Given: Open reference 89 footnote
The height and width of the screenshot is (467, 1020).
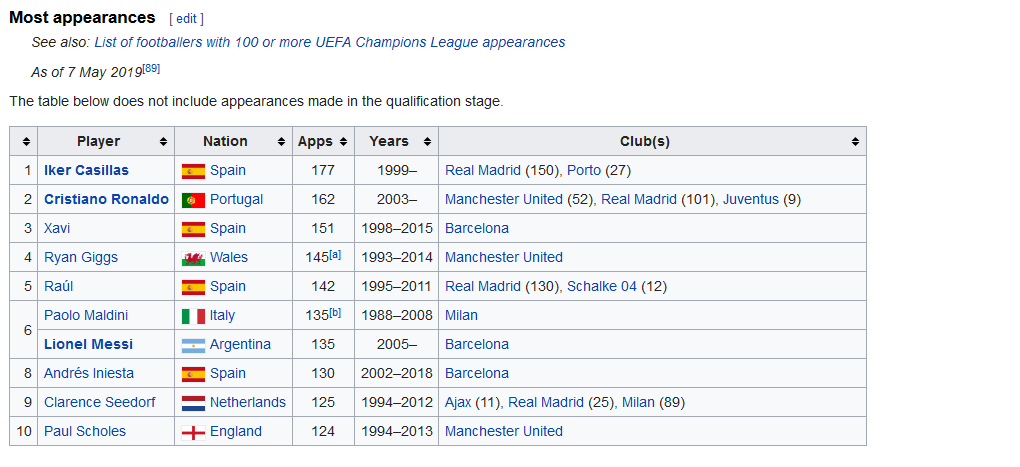Looking at the screenshot, I should tap(151, 68).
